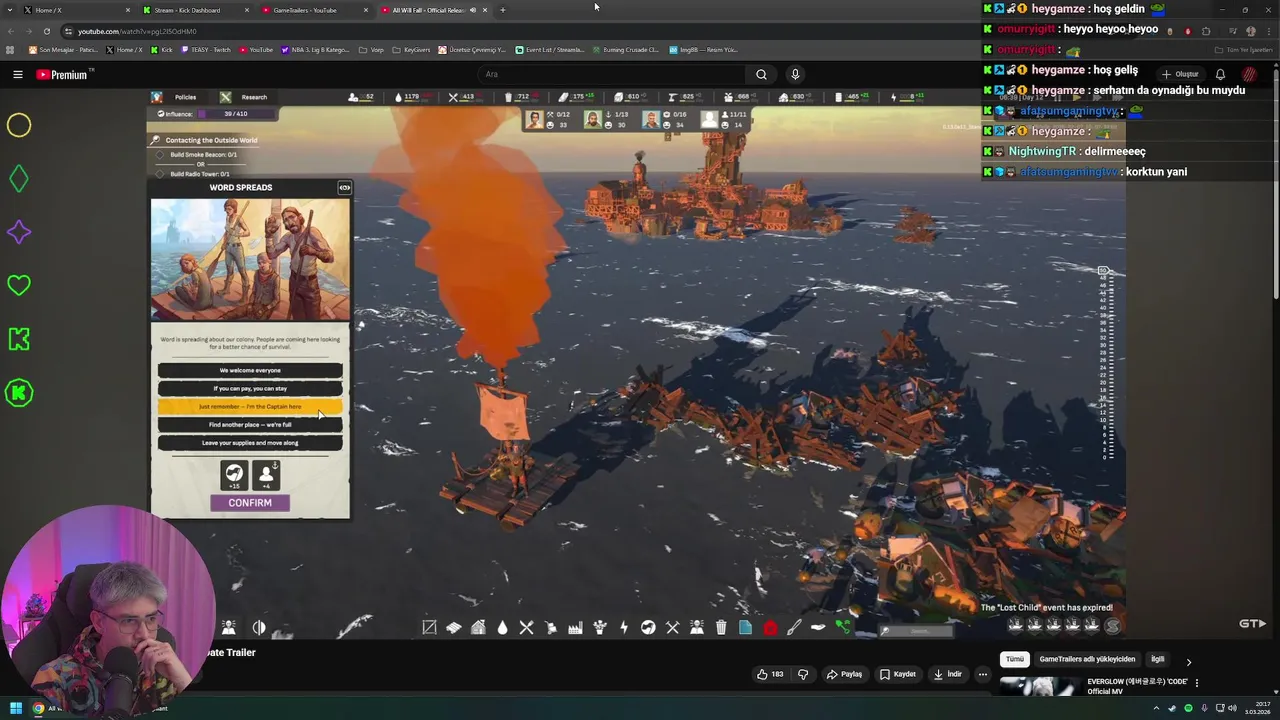The width and height of the screenshot is (1280, 720).
Task: Select the Tümü filter chip
Action: pyautogui.click(x=1015, y=659)
